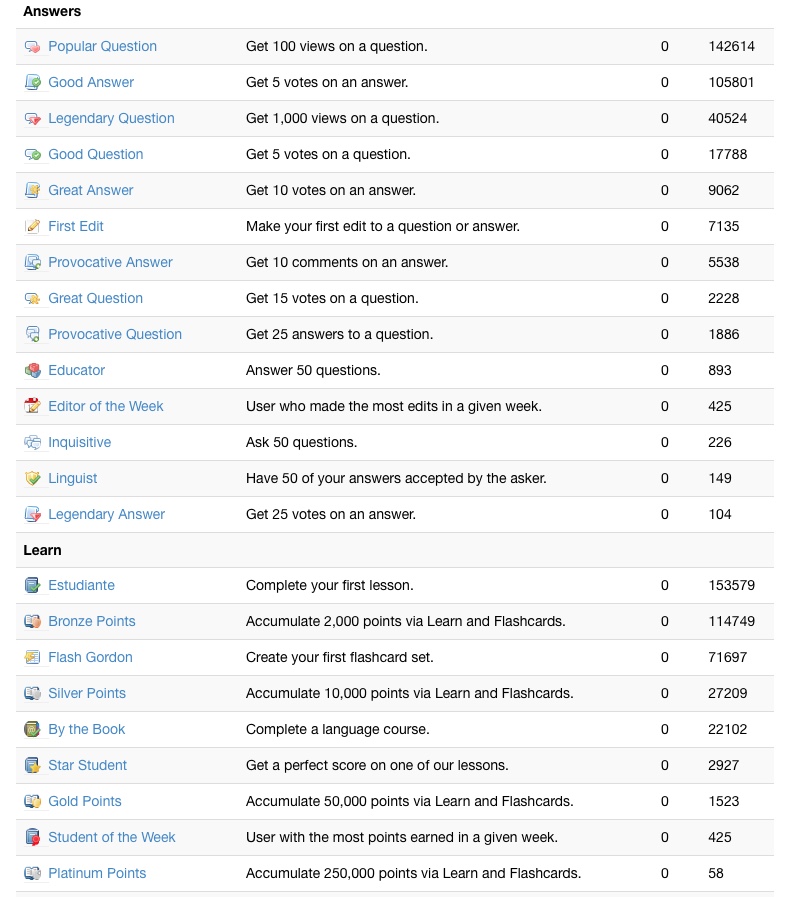Click the Editor of the Week icon

tap(32, 407)
